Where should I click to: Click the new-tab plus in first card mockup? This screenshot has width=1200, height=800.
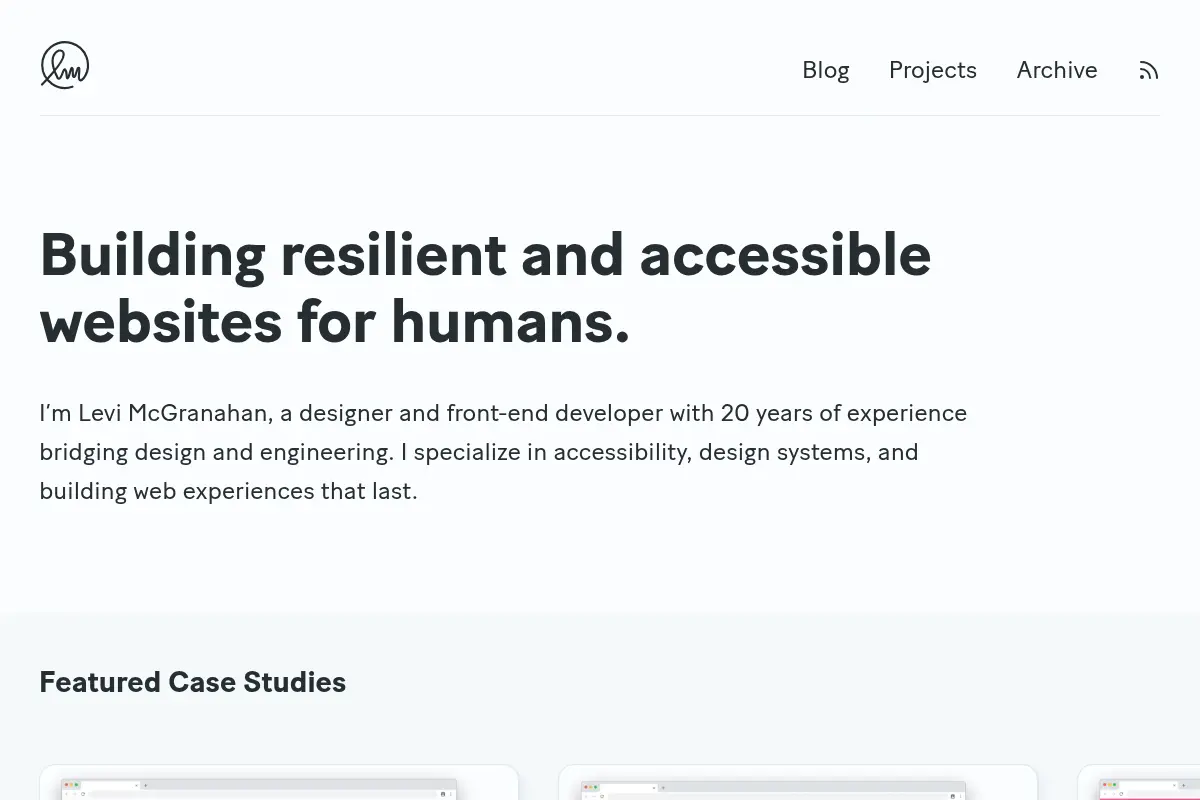[x=146, y=785]
